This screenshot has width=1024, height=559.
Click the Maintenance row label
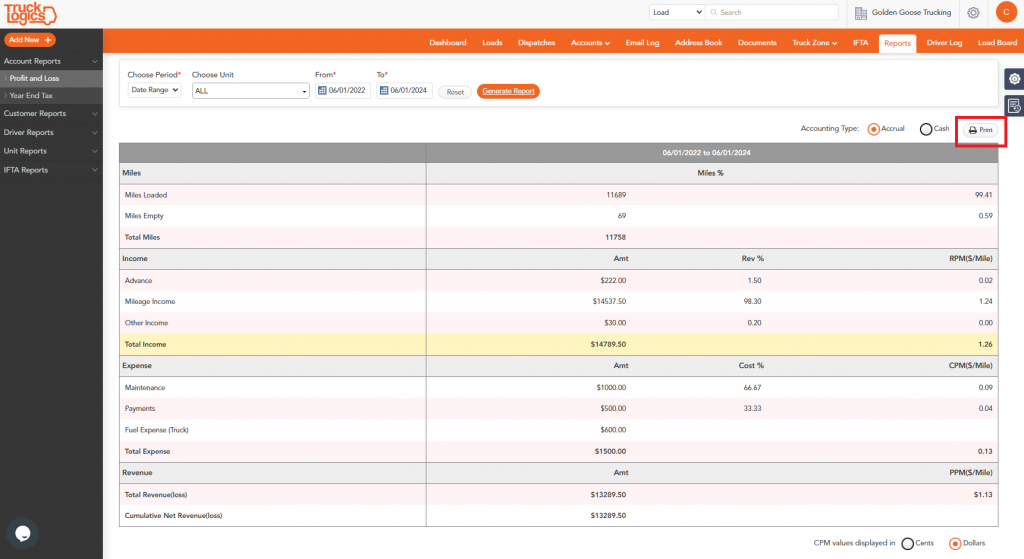click(x=145, y=388)
